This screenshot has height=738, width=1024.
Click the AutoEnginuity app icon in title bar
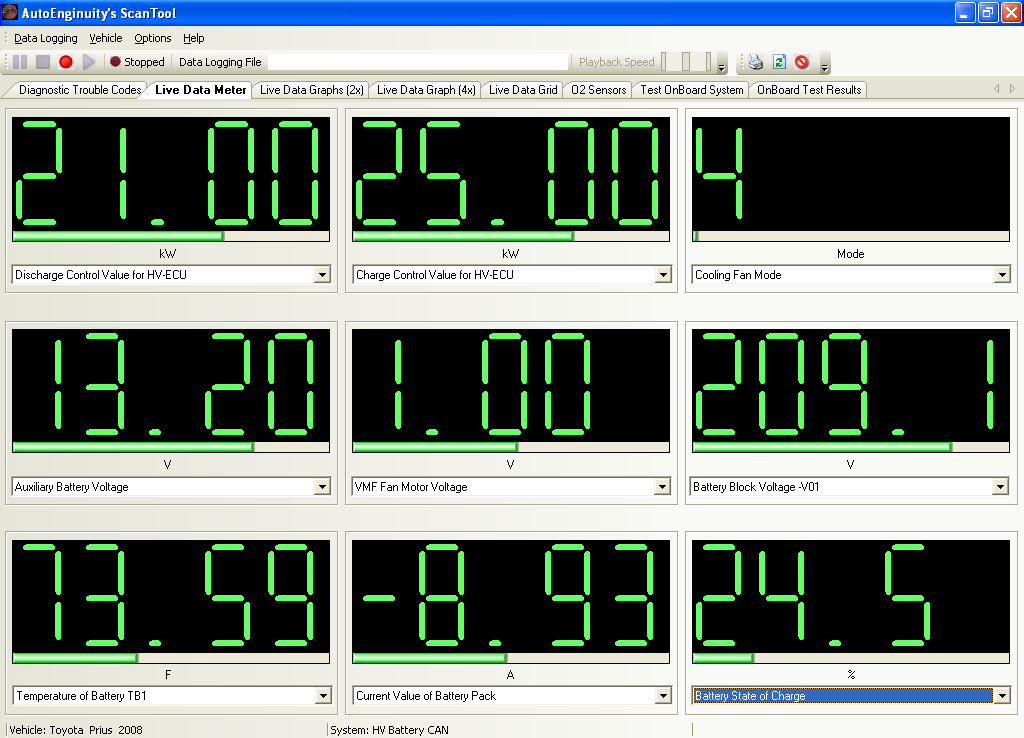click(x=11, y=12)
